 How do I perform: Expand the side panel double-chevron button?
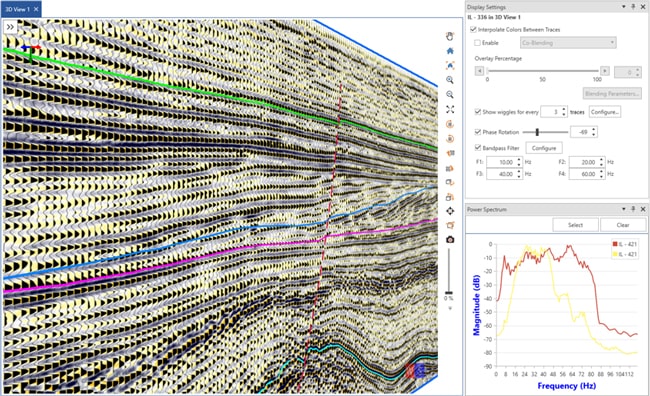(10, 27)
